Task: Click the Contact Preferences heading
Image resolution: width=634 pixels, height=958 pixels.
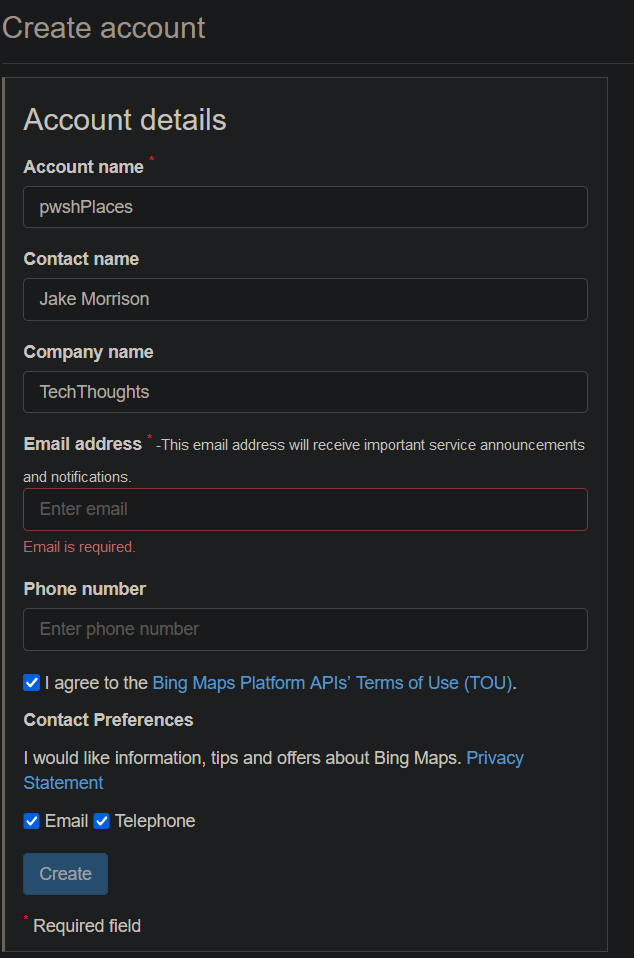Action: 108,719
